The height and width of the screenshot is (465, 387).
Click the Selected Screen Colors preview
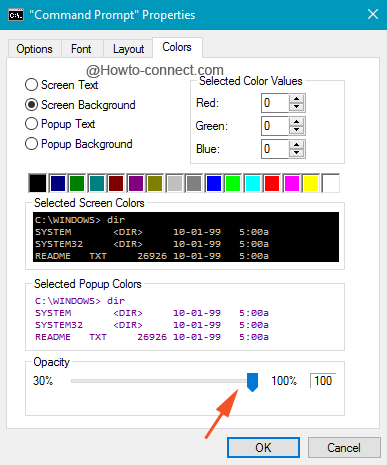point(186,237)
